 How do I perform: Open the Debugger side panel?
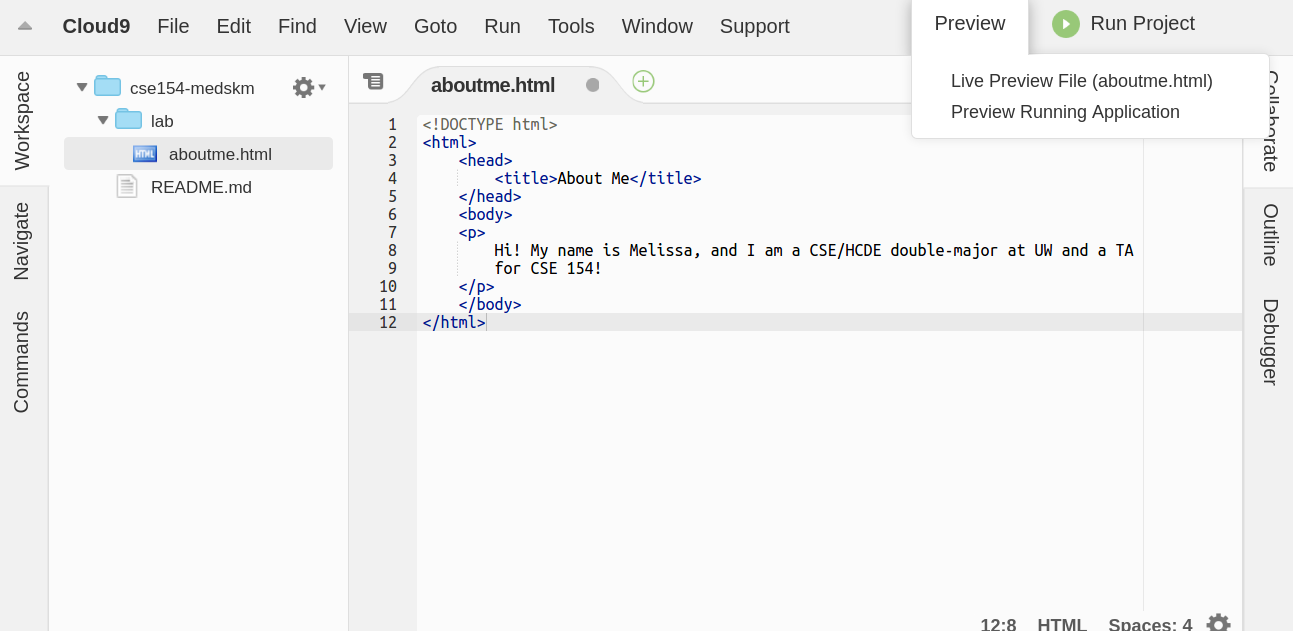[x=1269, y=341]
